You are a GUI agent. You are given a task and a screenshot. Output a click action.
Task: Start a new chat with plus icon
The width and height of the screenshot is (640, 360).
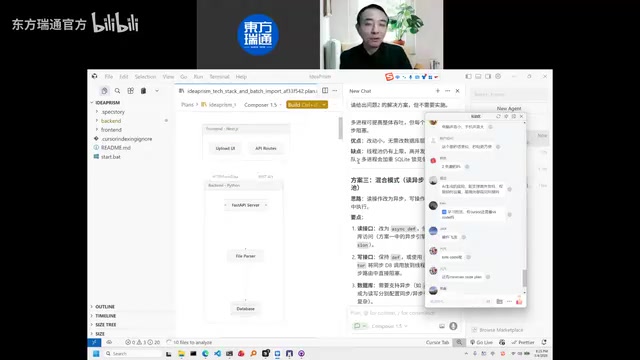coord(438,91)
